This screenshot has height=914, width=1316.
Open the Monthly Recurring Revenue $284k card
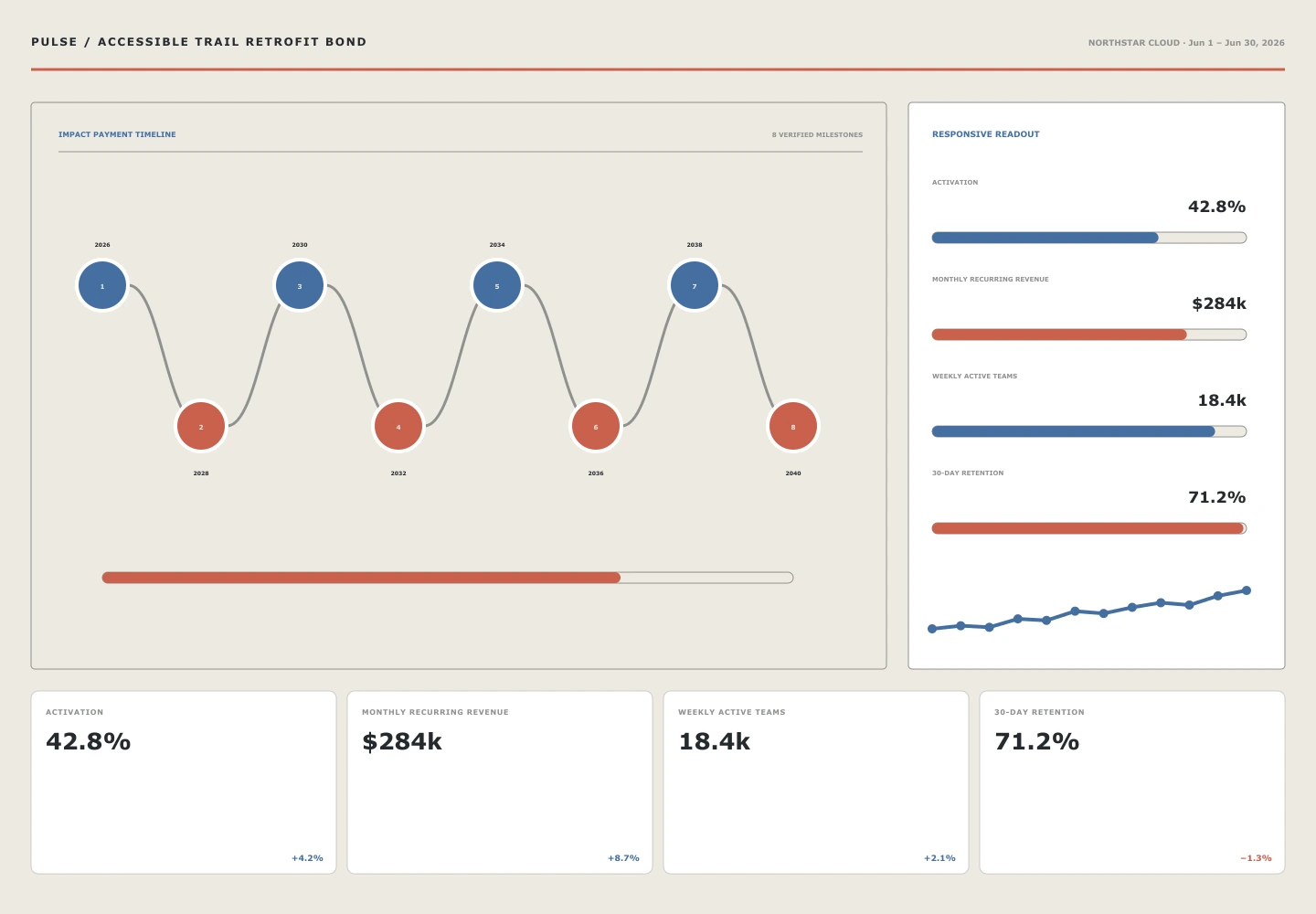500,782
